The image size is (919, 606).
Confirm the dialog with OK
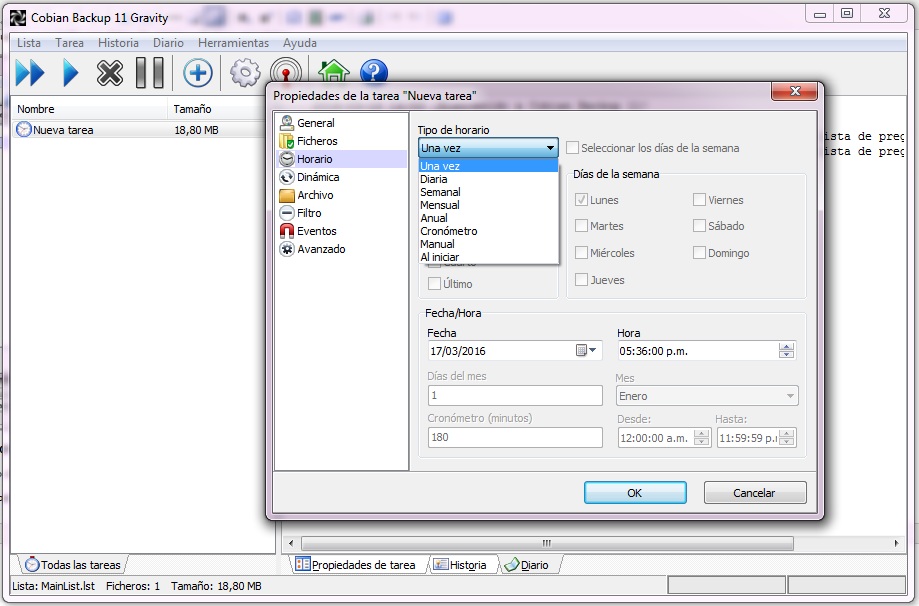635,493
